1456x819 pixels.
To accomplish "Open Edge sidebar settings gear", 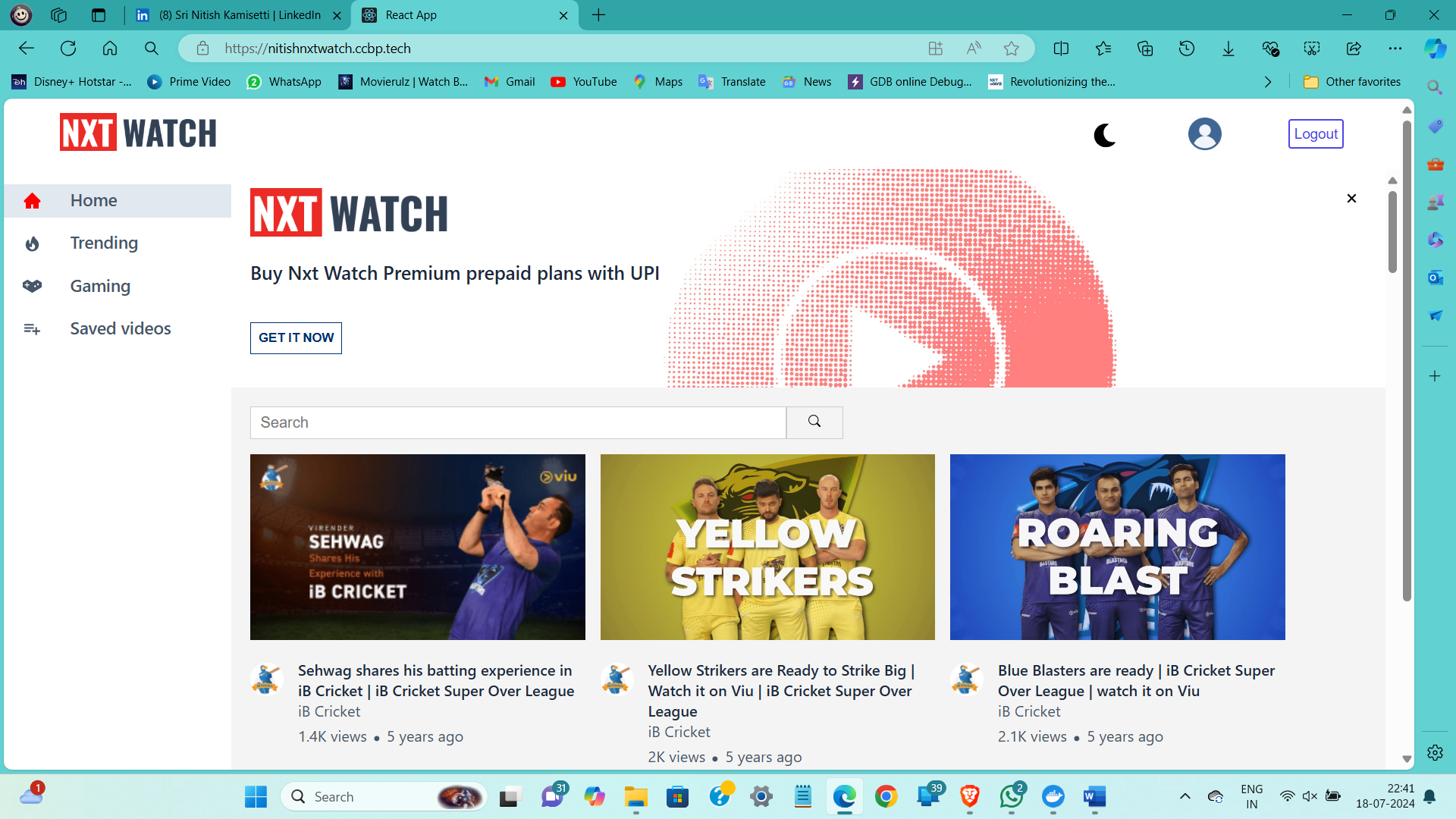I will click(1435, 752).
